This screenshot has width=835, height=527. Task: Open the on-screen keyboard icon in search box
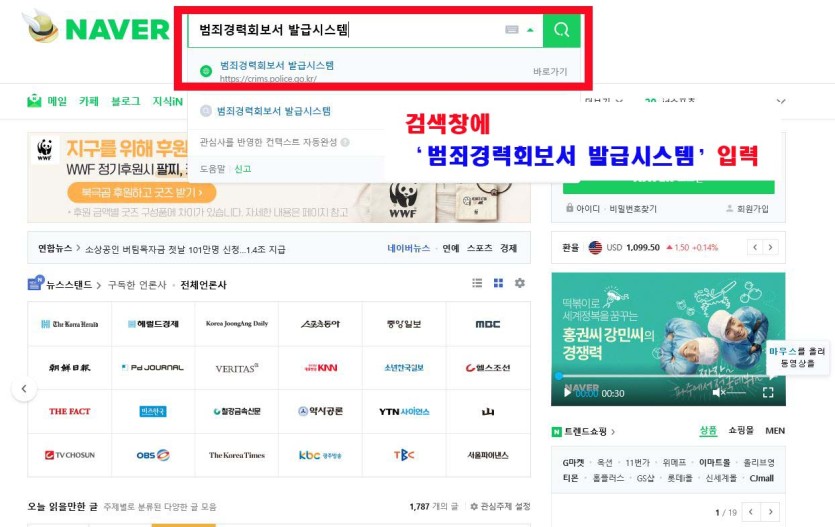pyautogui.click(x=512, y=30)
